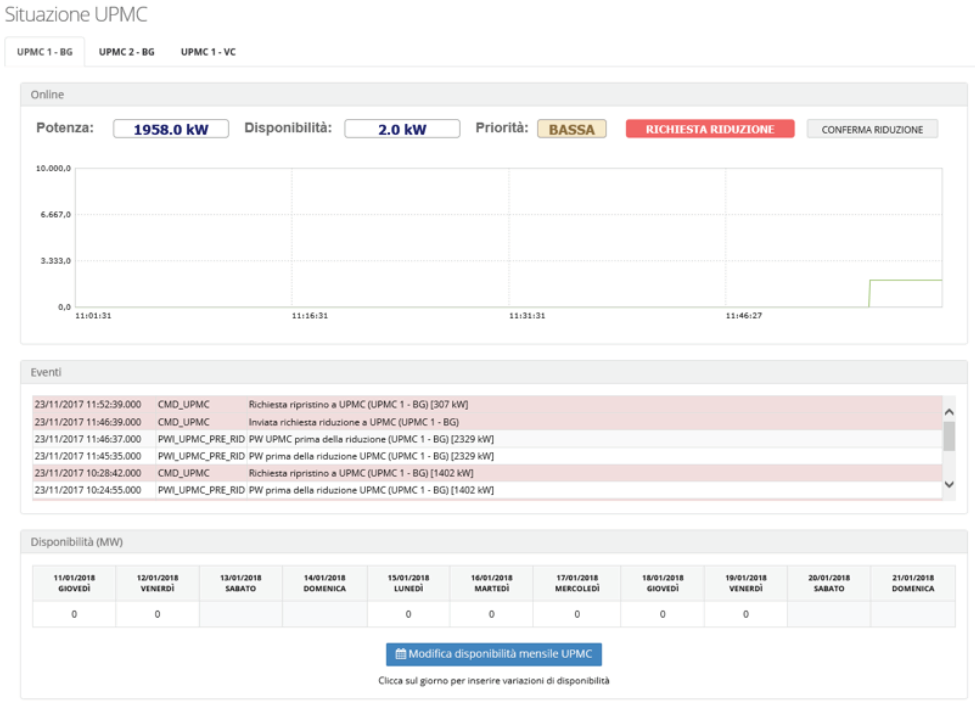Click the Eventi list scrollbar thumb
This screenshot has height=706, width=975.
click(x=949, y=436)
